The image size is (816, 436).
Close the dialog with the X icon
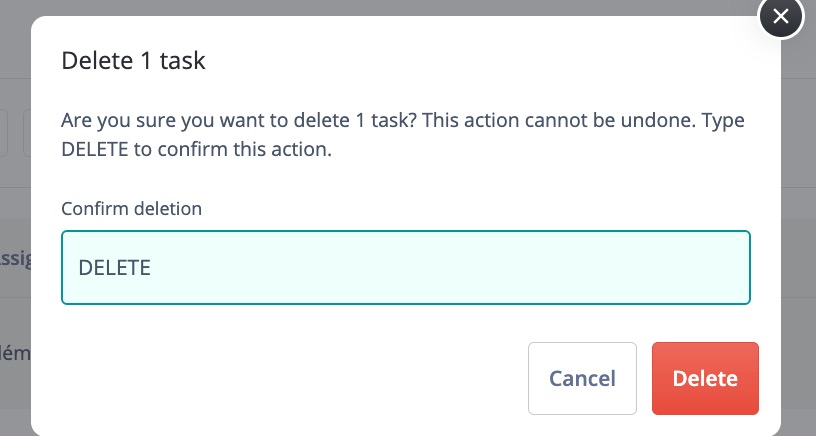[781, 16]
